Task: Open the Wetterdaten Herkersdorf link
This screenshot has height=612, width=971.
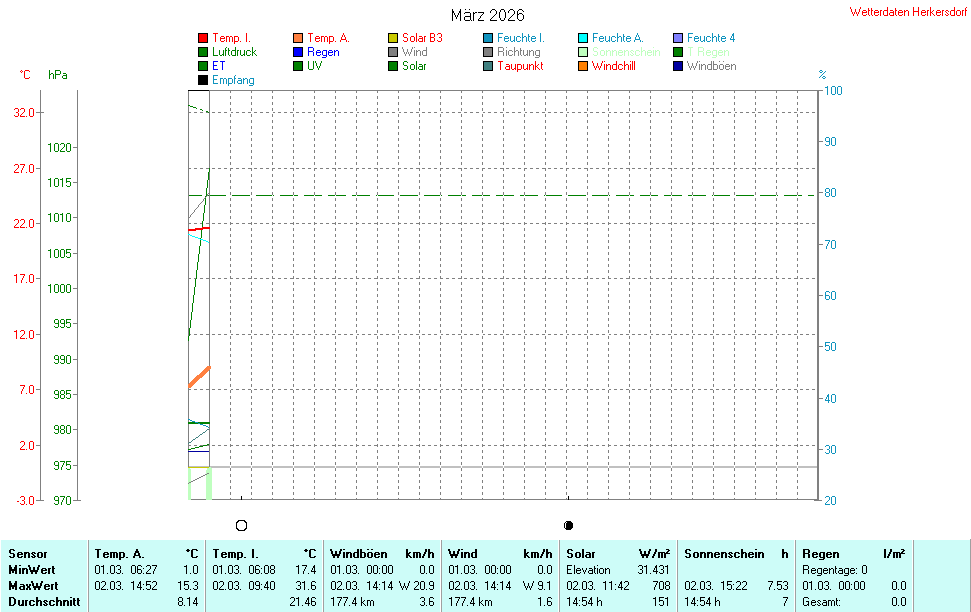Action: 908,12
